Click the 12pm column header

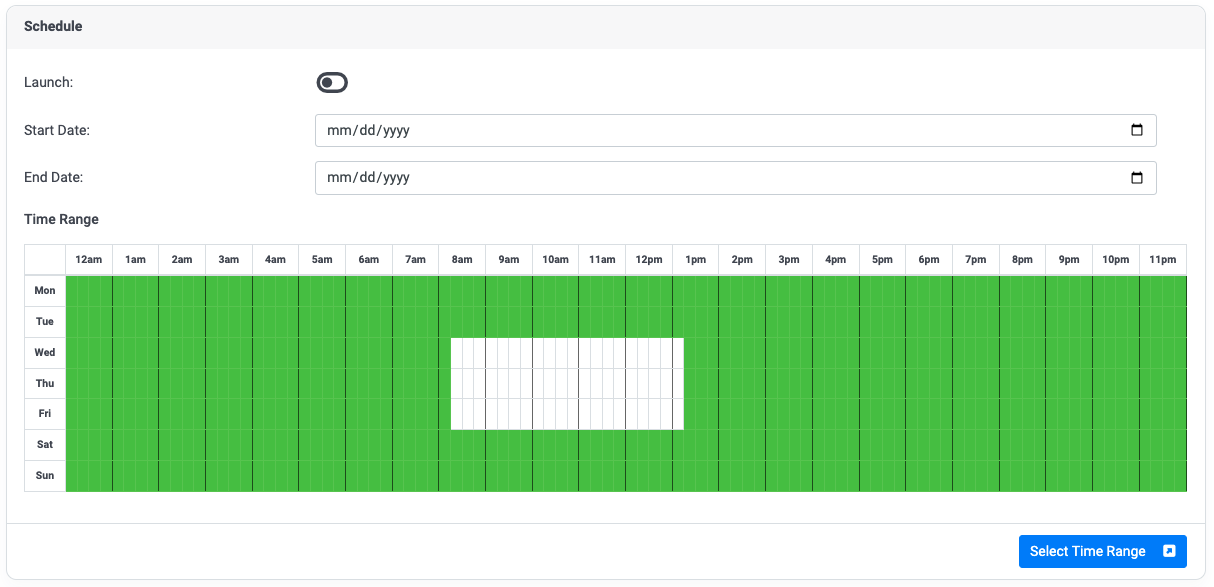648,259
